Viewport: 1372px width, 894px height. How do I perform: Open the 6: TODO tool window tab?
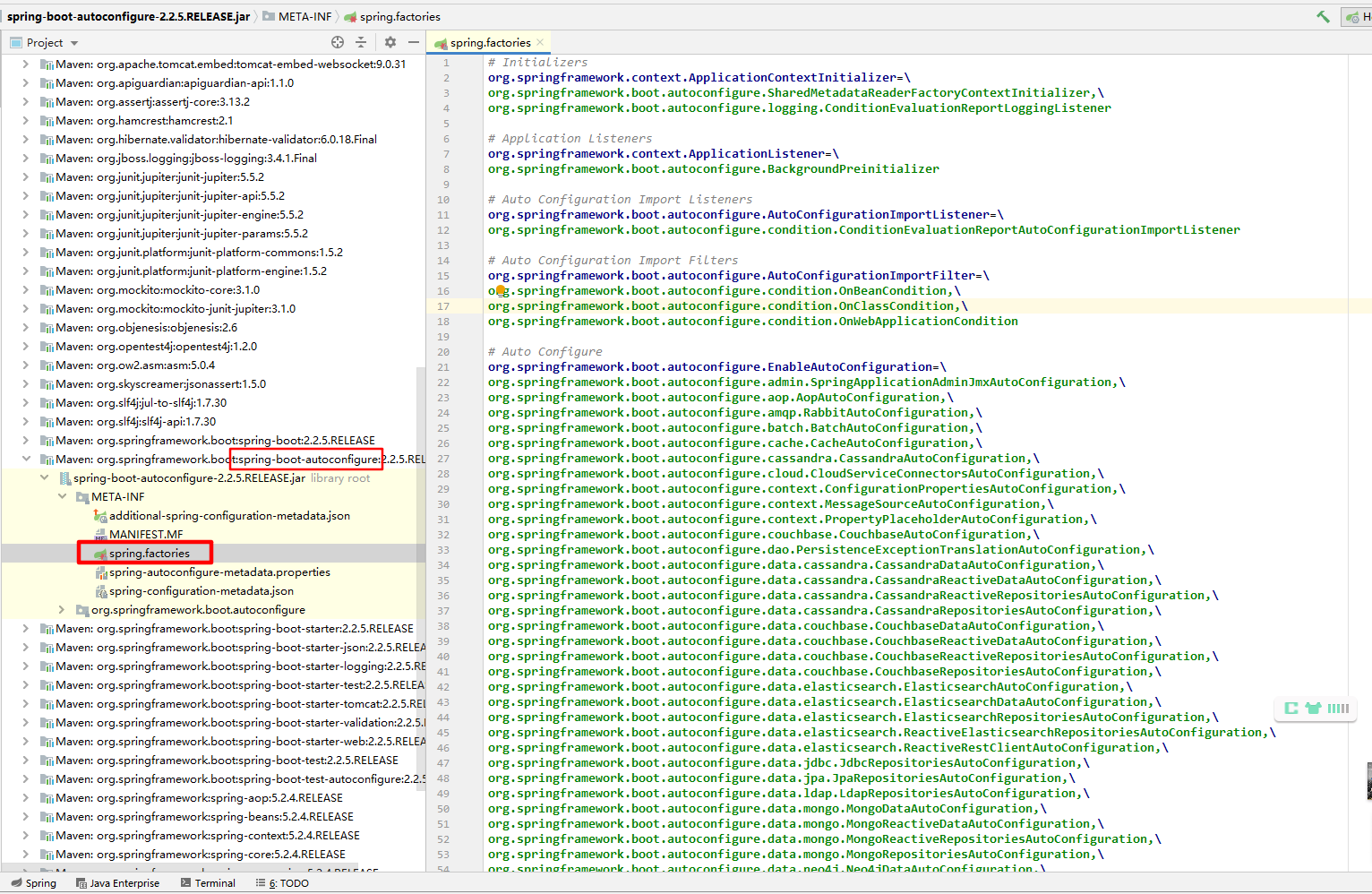[282, 882]
